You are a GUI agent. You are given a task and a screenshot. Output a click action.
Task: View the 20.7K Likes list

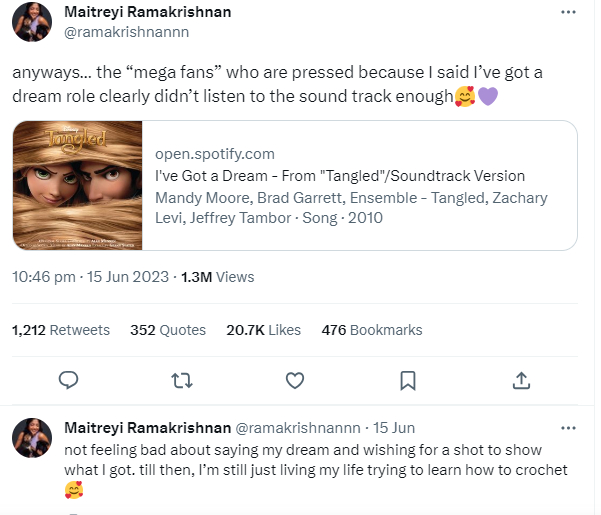(x=264, y=330)
